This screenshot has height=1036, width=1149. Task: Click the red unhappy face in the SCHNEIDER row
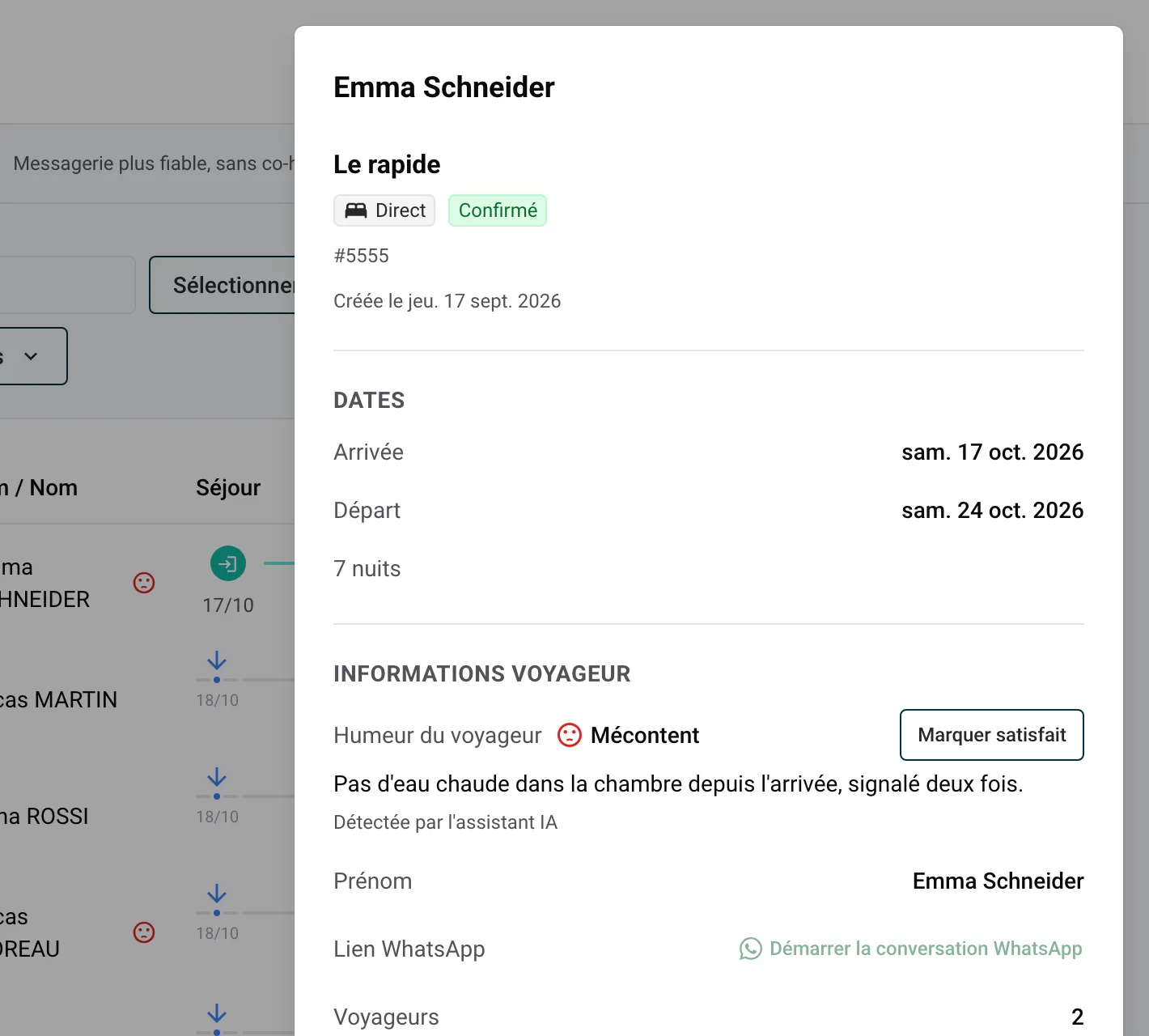(144, 583)
